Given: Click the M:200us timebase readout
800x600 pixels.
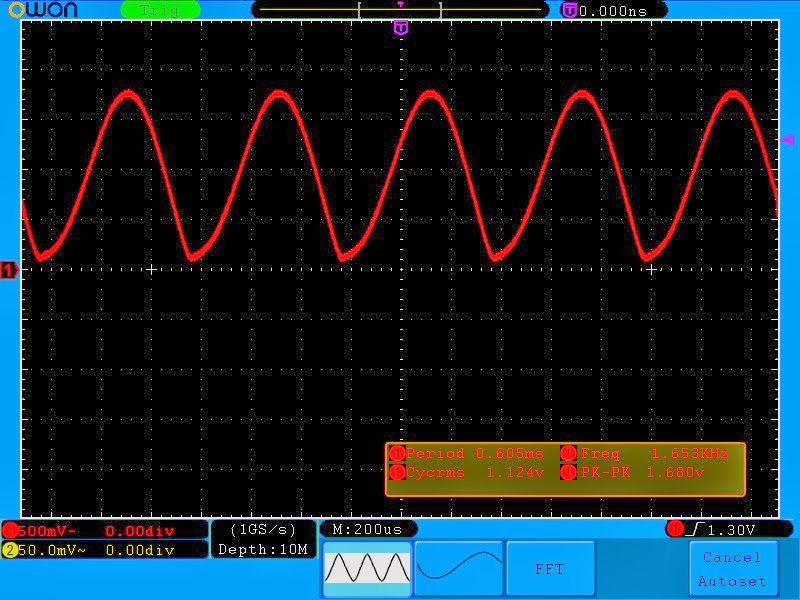Looking at the screenshot, I should click(x=367, y=529).
